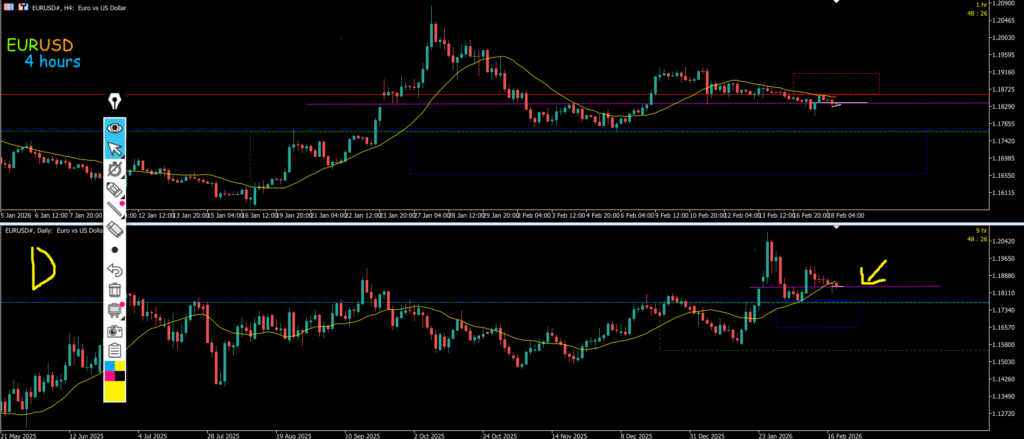Take a screenshot with the camera icon
This screenshot has height=439, width=1024.
pyautogui.click(x=116, y=330)
